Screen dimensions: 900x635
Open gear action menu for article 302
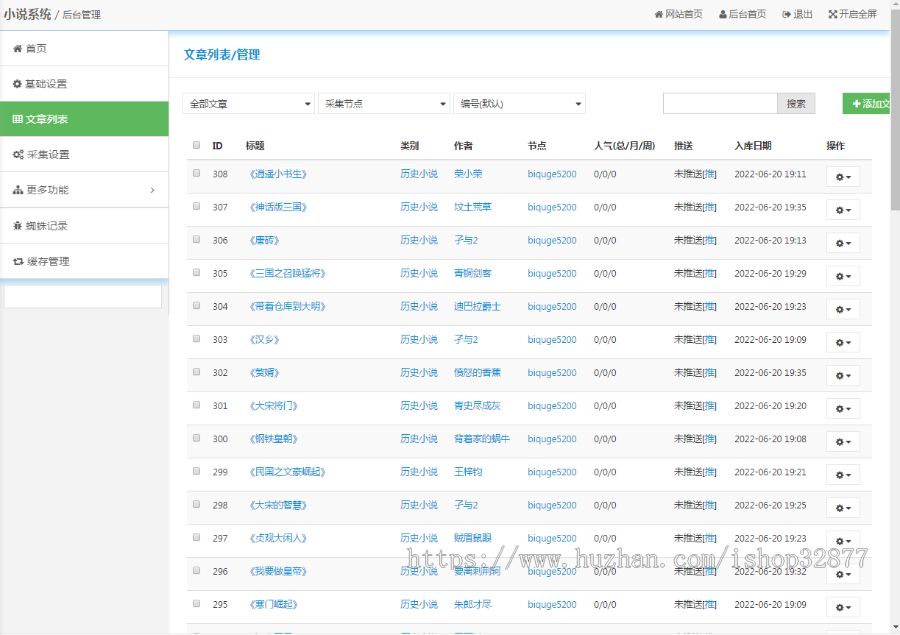point(843,375)
